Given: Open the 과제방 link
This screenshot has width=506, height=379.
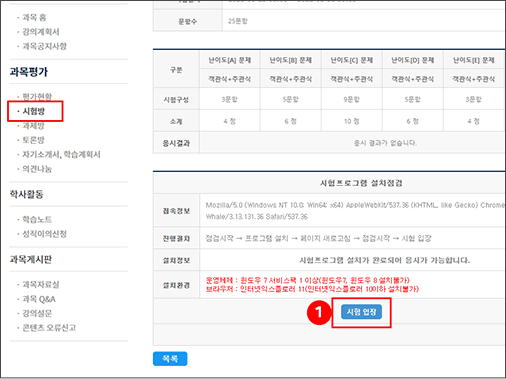Looking at the screenshot, I should (x=33, y=126).
